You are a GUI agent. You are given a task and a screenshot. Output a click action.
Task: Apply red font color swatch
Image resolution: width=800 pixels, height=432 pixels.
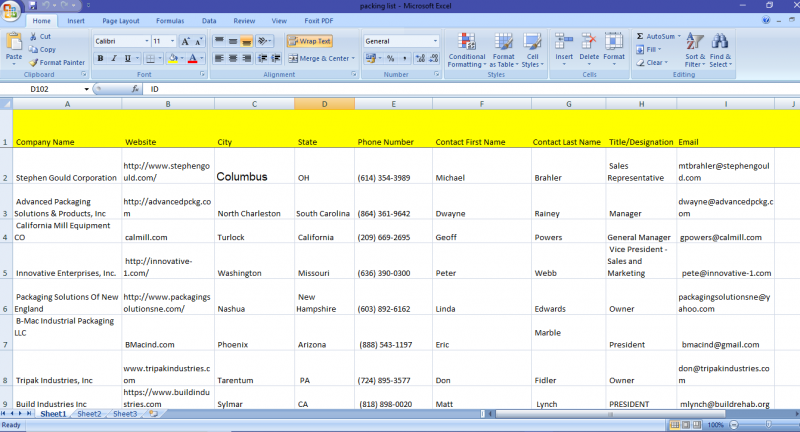(193, 58)
